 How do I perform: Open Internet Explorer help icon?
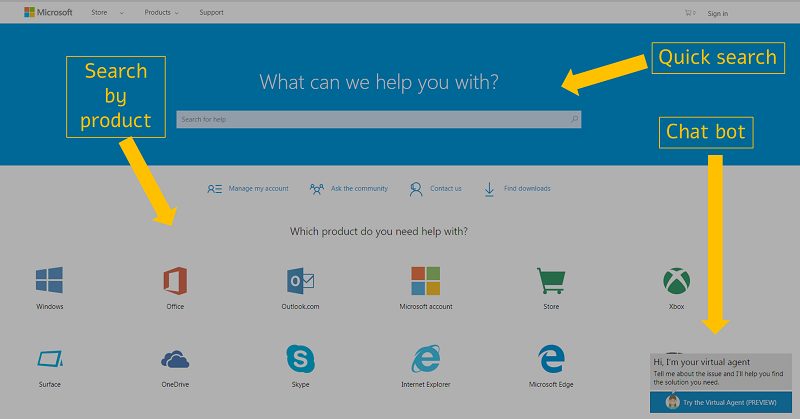426,358
